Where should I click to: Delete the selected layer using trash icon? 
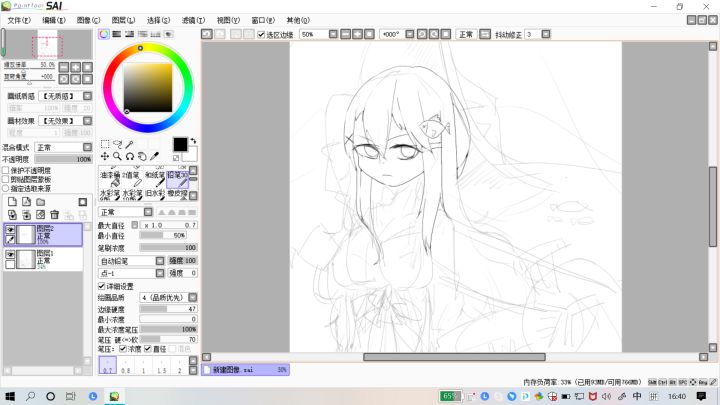[x=55, y=214]
